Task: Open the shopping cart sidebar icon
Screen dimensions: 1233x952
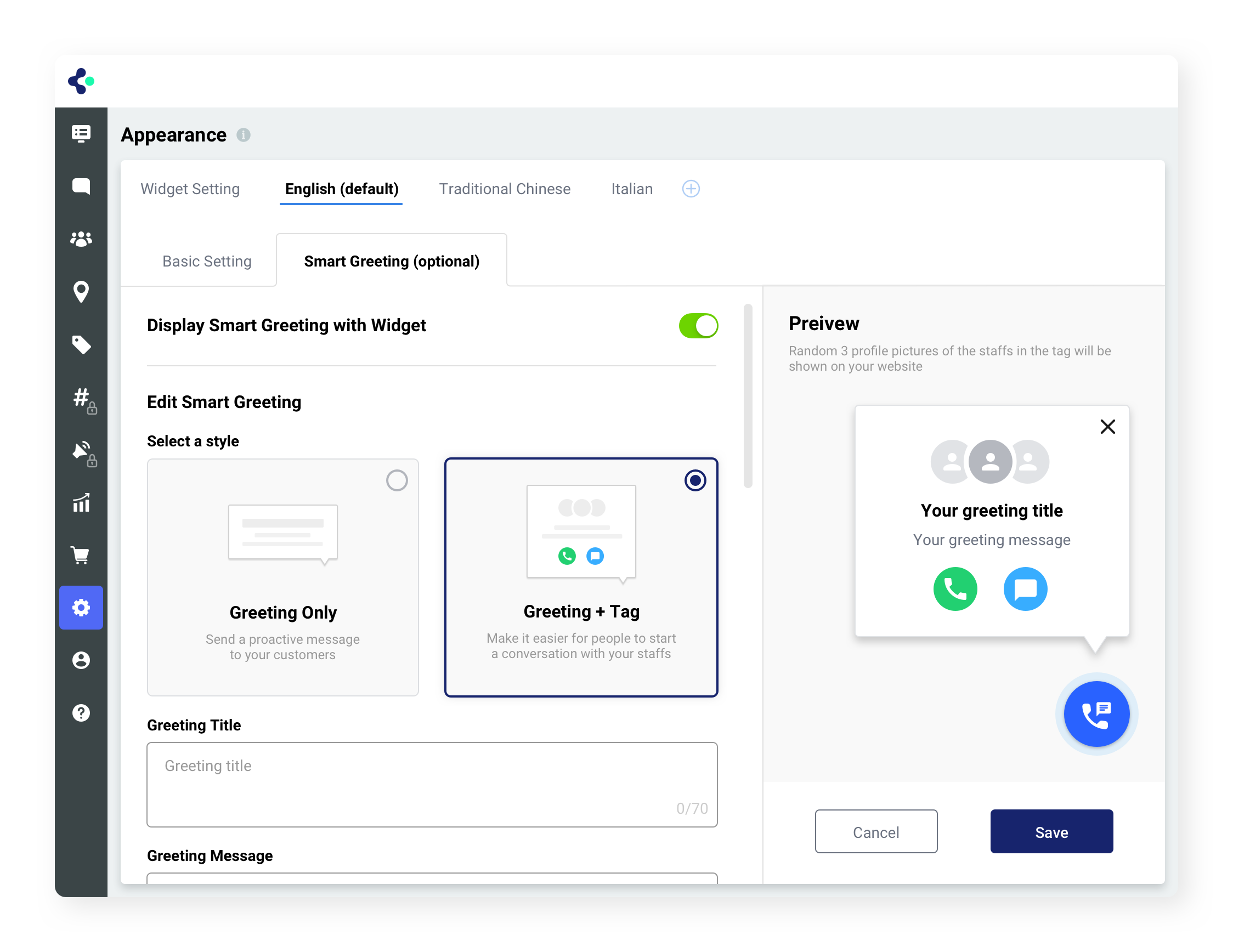Action: (81, 556)
